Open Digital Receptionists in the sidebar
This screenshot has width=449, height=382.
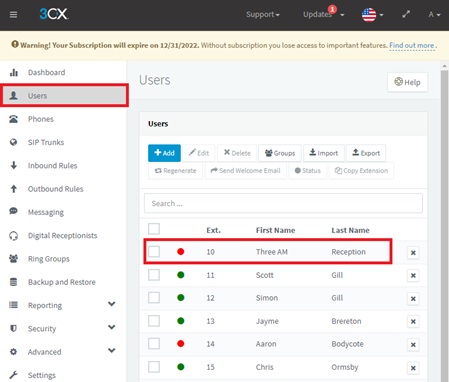click(x=63, y=236)
